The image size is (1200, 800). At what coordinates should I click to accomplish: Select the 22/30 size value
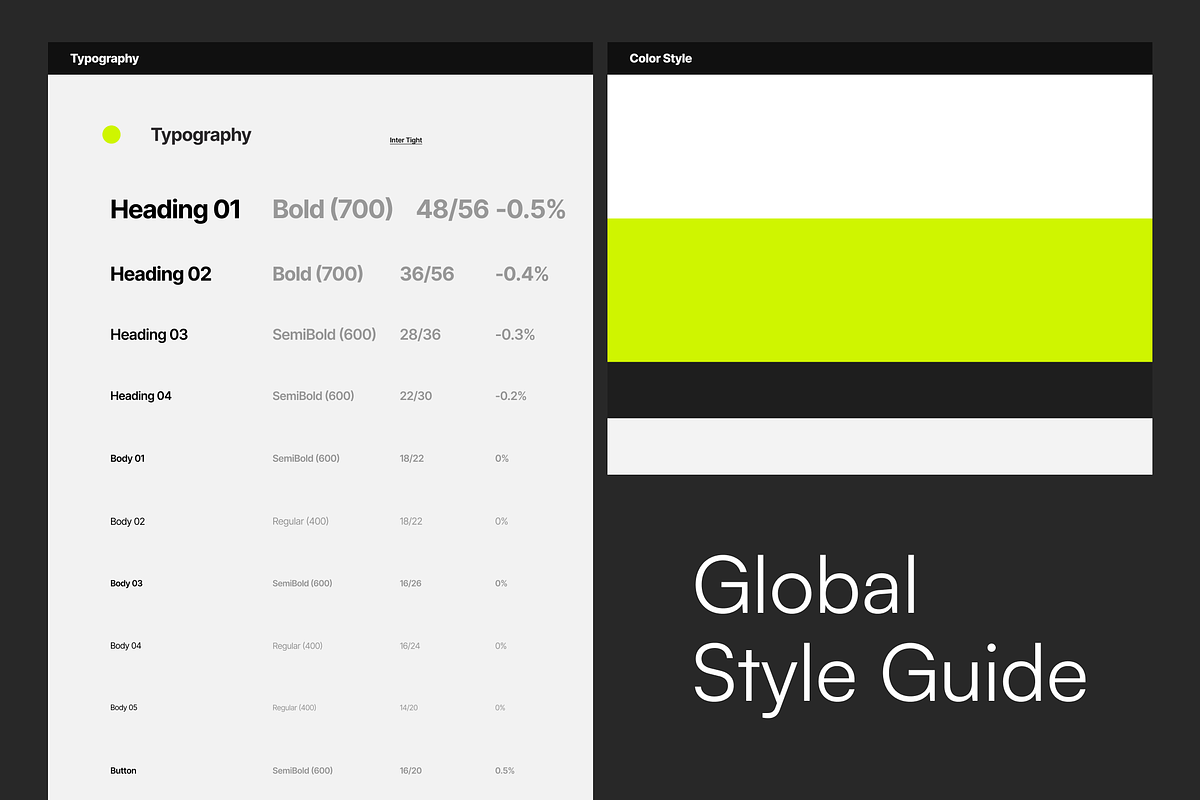416,396
